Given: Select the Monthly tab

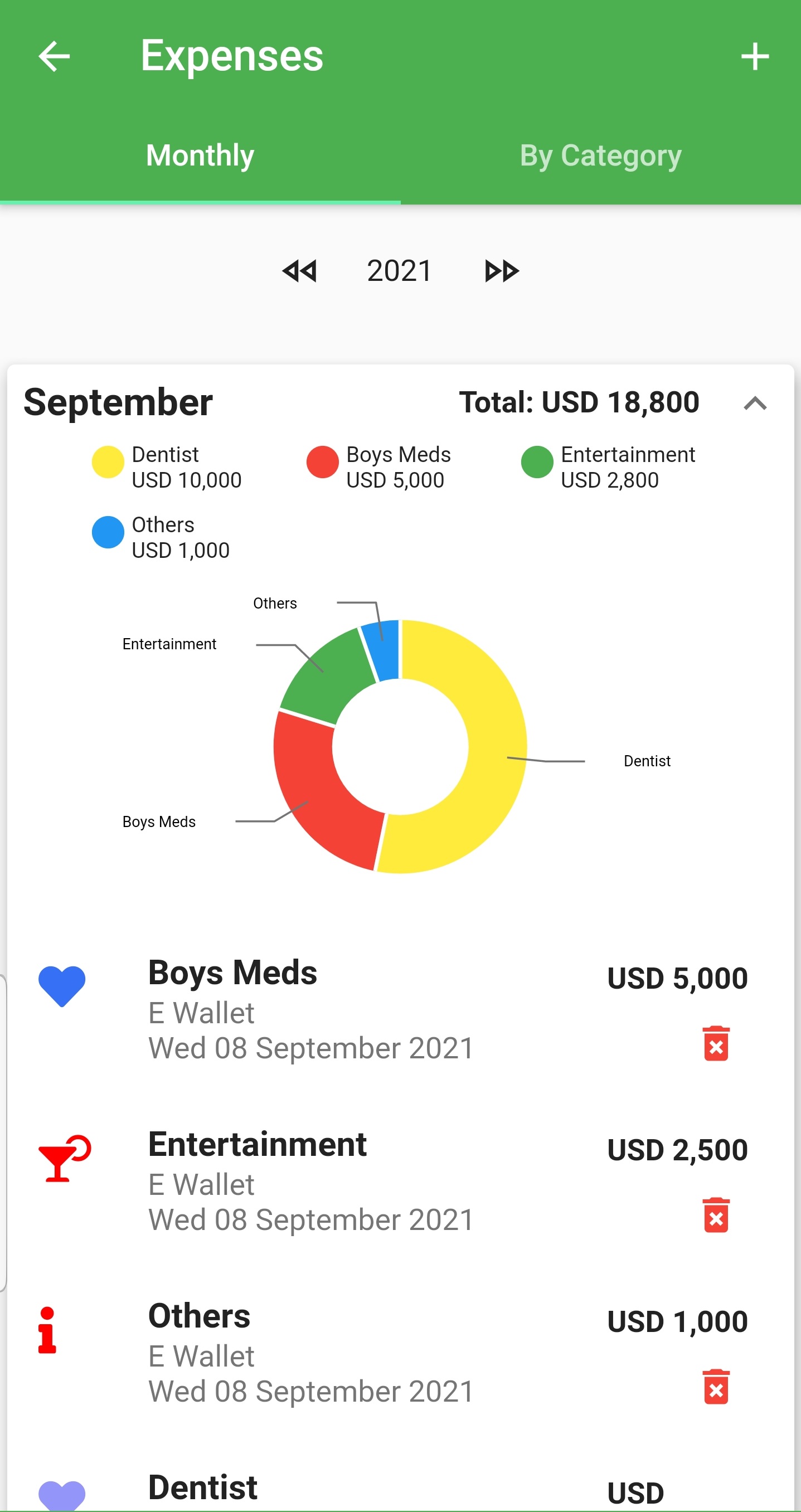Looking at the screenshot, I should [x=200, y=155].
